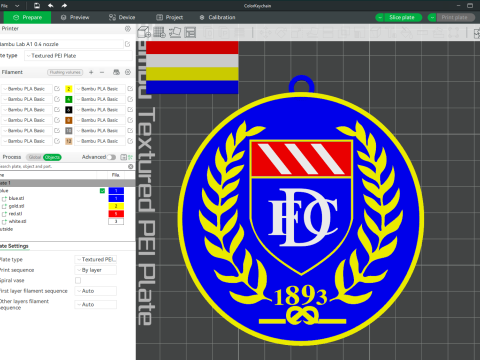Click the Undo arrow
480x360 pixels.
tap(50, 6)
